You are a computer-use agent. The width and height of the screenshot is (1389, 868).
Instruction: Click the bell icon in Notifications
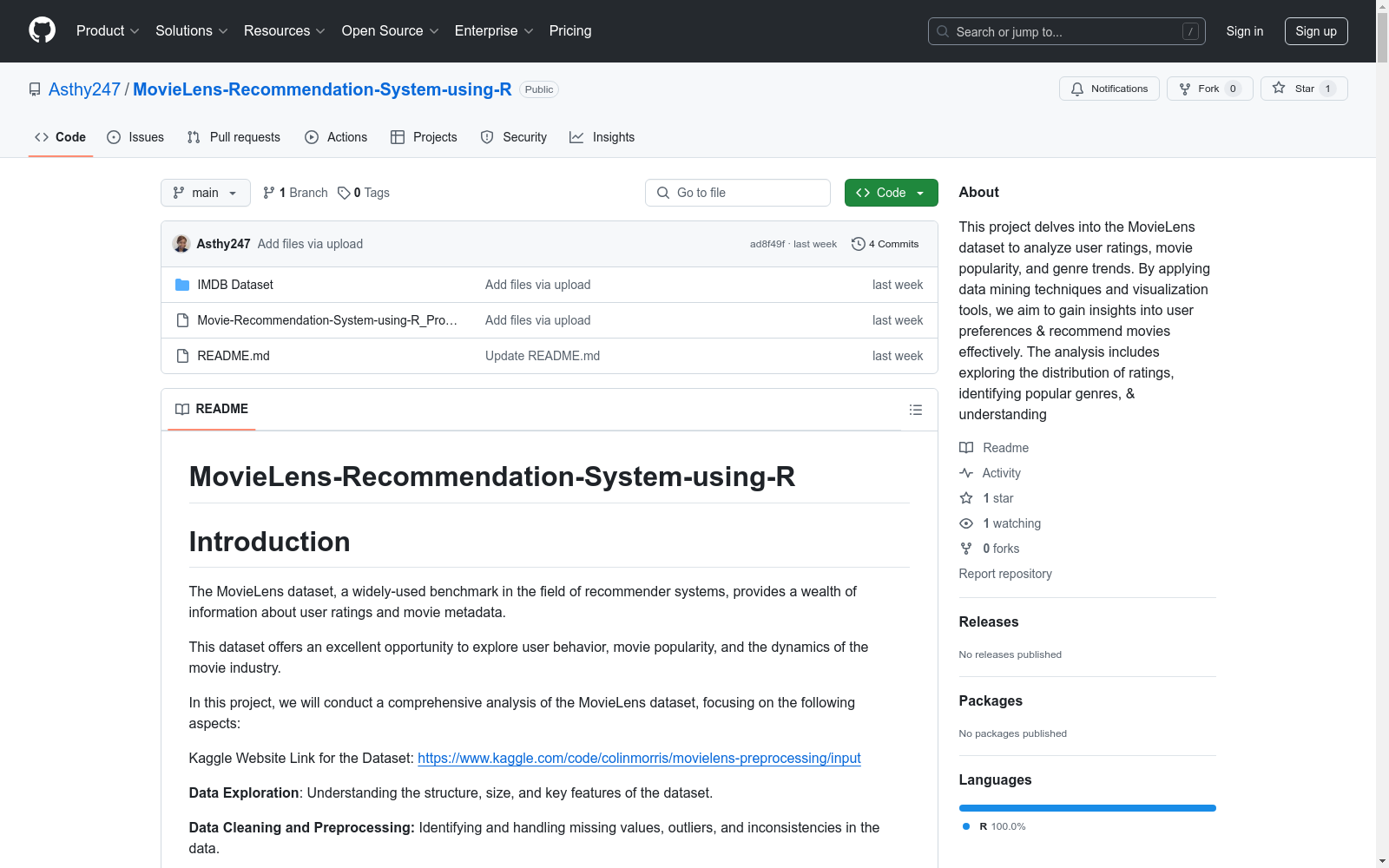[x=1077, y=89]
